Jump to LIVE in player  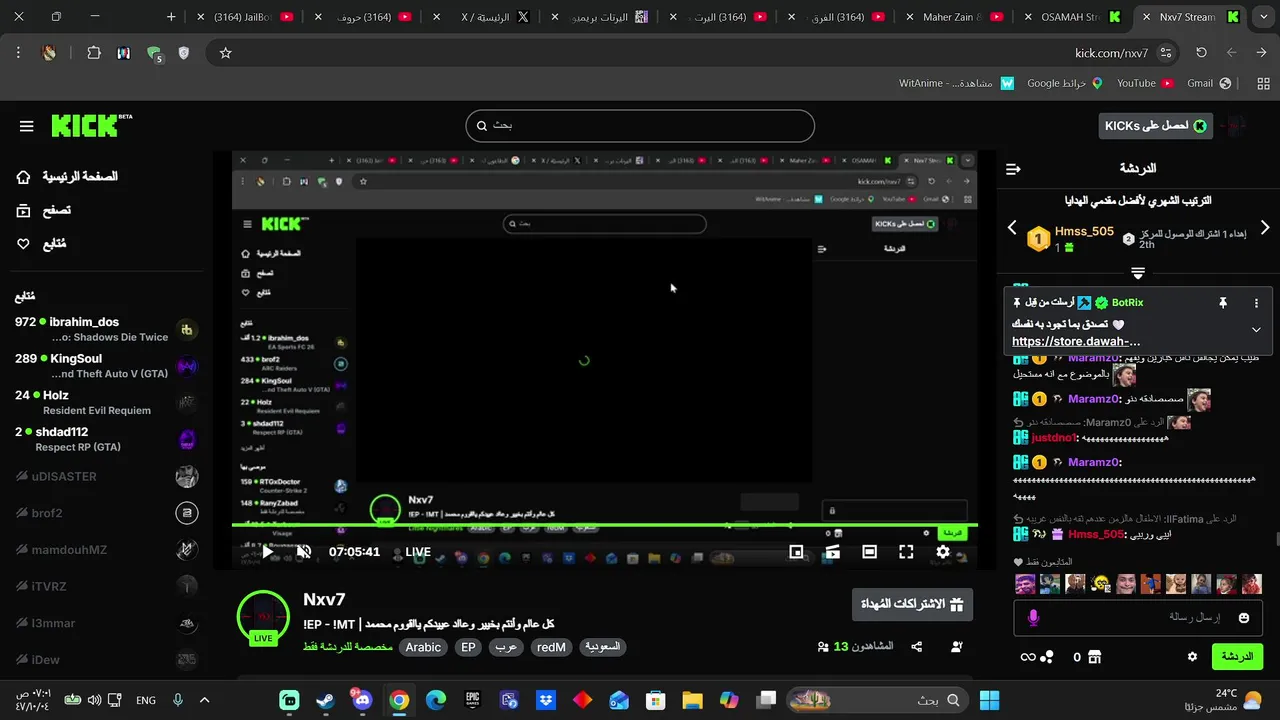pyautogui.click(x=412, y=552)
